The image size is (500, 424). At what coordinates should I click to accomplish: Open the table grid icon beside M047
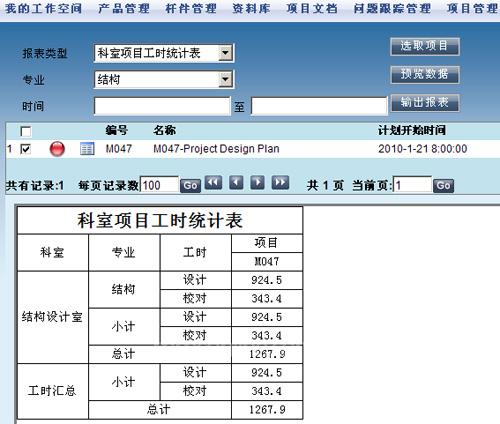(x=87, y=149)
